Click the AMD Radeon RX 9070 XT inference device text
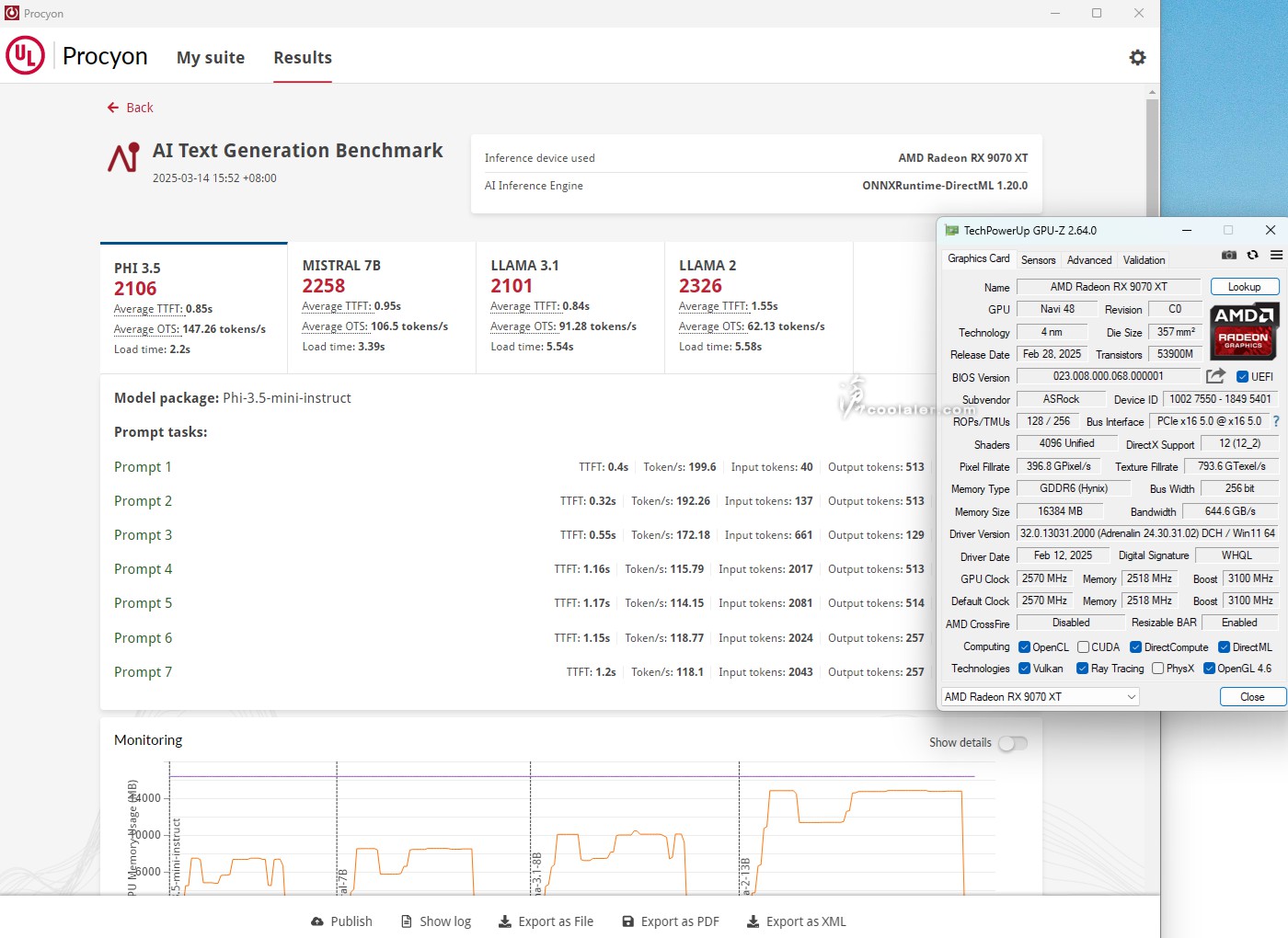The image size is (1288, 938). pos(963,158)
